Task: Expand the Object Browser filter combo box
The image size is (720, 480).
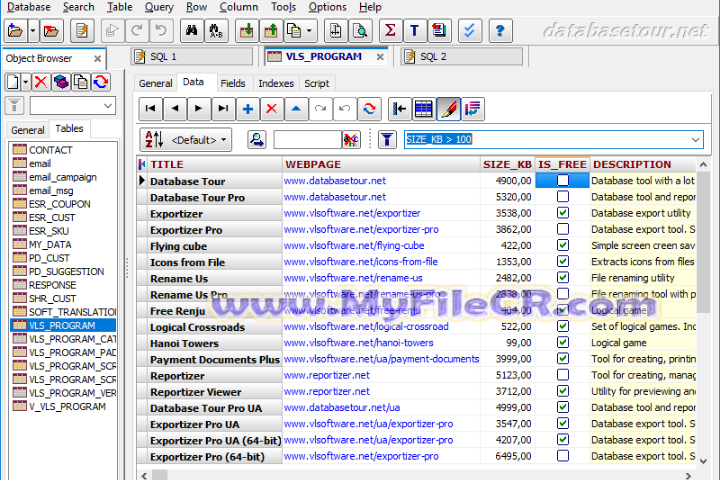Action: click(108, 106)
